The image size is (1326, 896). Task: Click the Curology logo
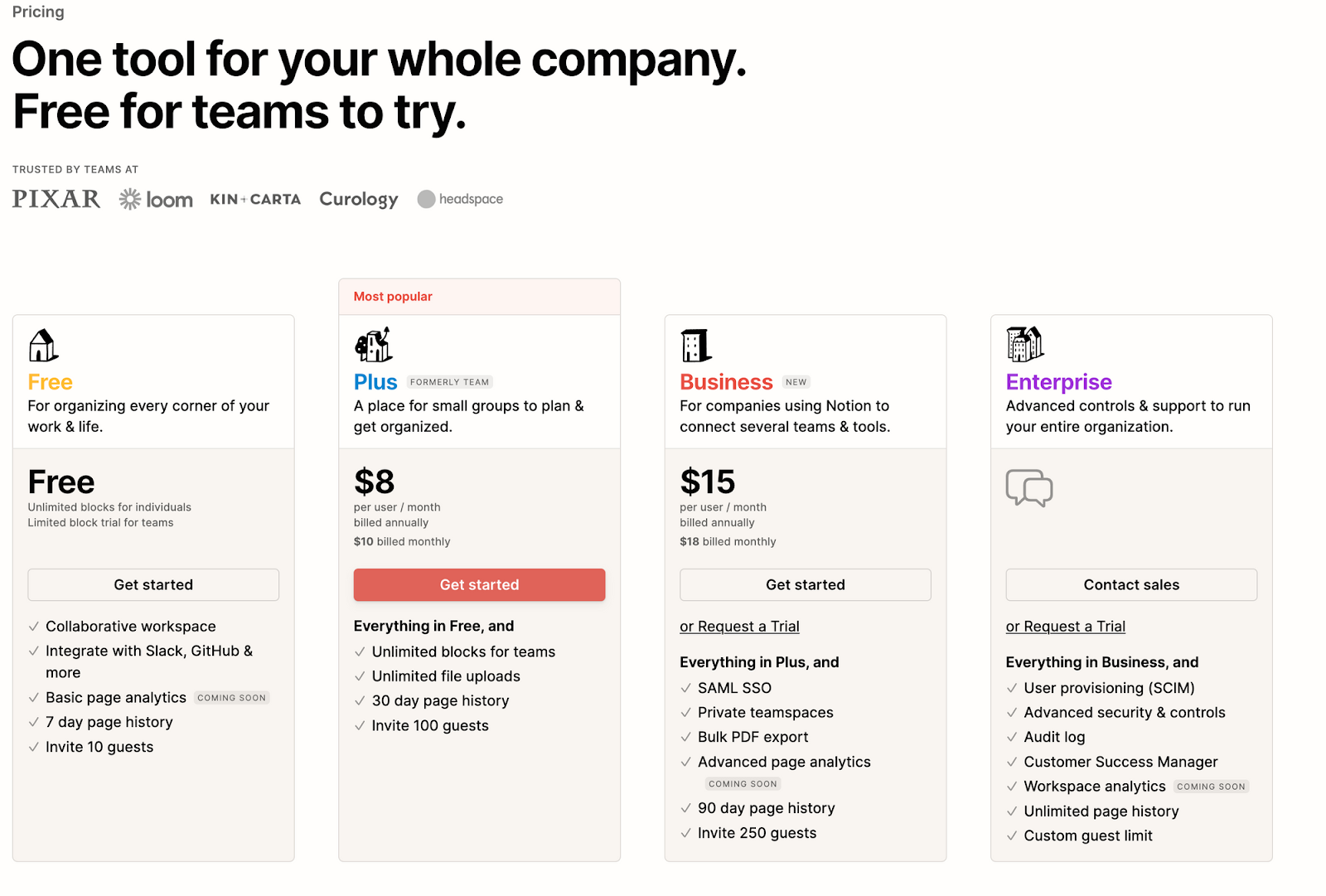[359, 199]
